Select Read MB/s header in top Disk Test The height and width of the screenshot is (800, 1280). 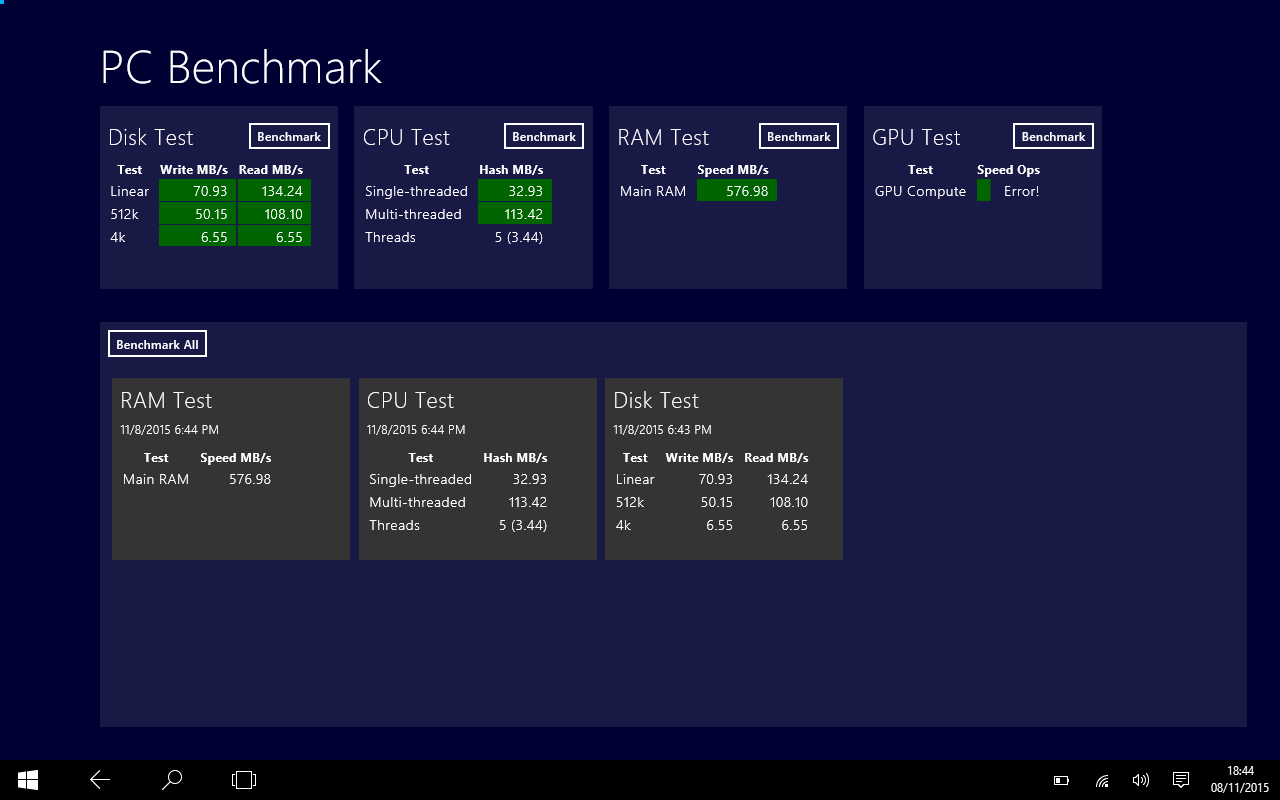click(x=271, y=170)
